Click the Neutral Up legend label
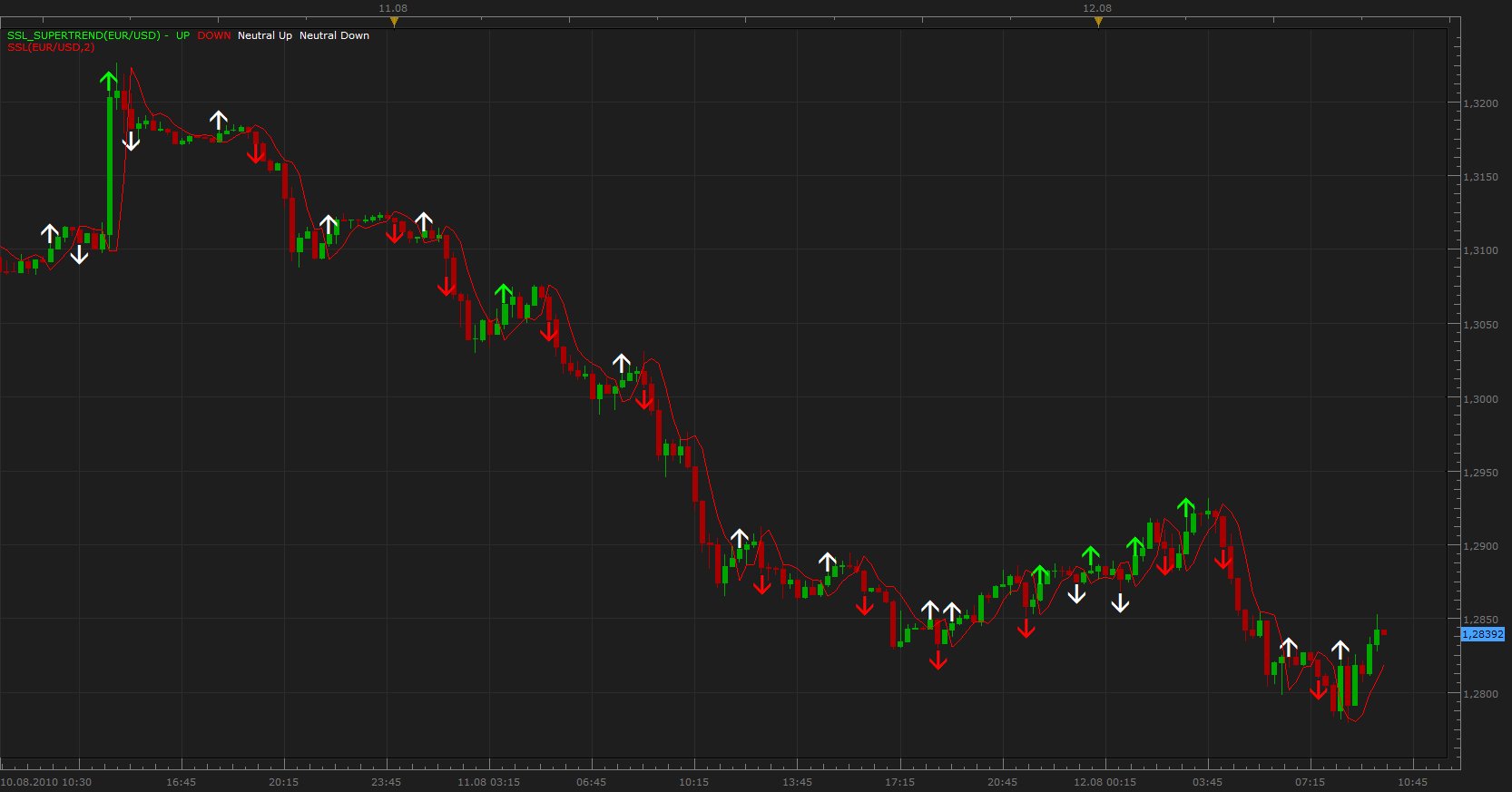 [x=265, y=35]
